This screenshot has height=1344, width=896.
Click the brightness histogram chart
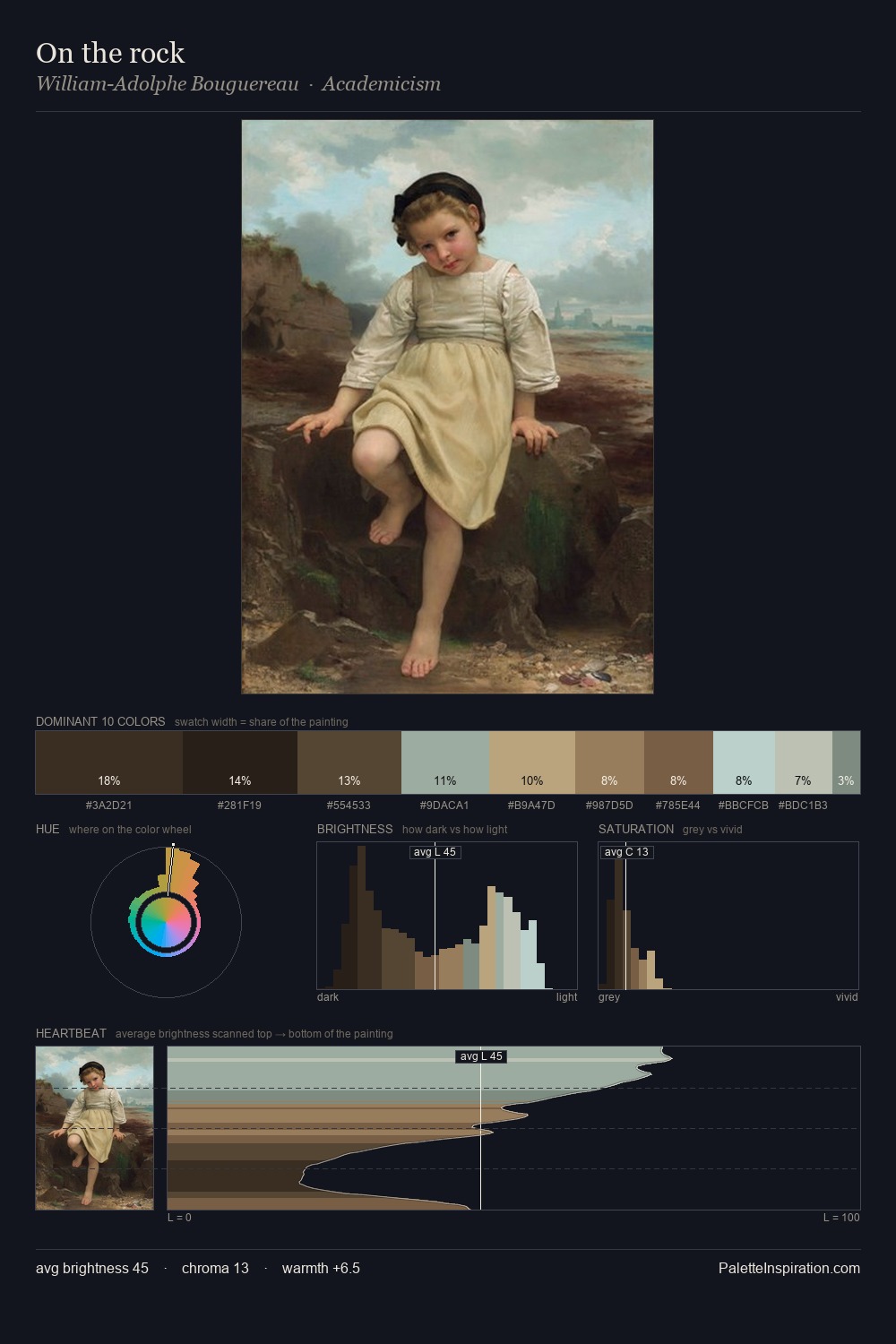click(x=447, y=916)
